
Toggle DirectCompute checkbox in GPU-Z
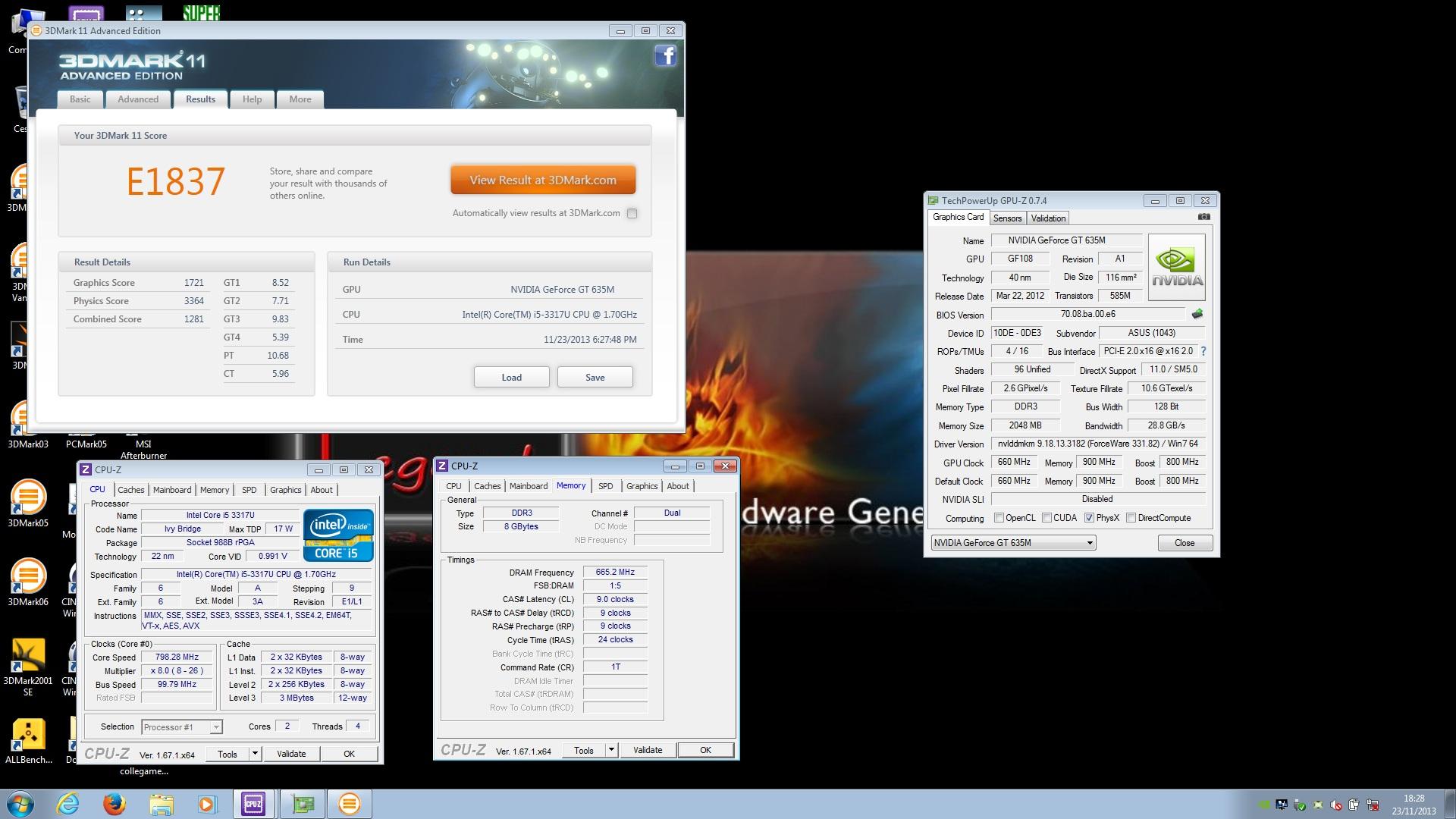pyautogui.click(x=1131, y=518)
